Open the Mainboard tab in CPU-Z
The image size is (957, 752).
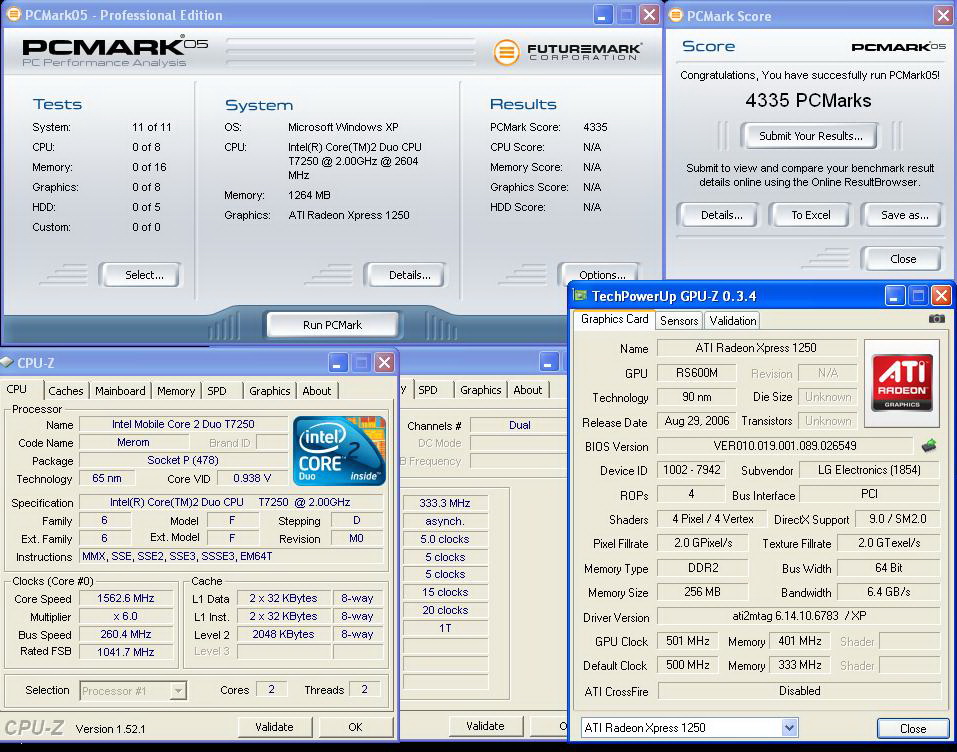120,391
